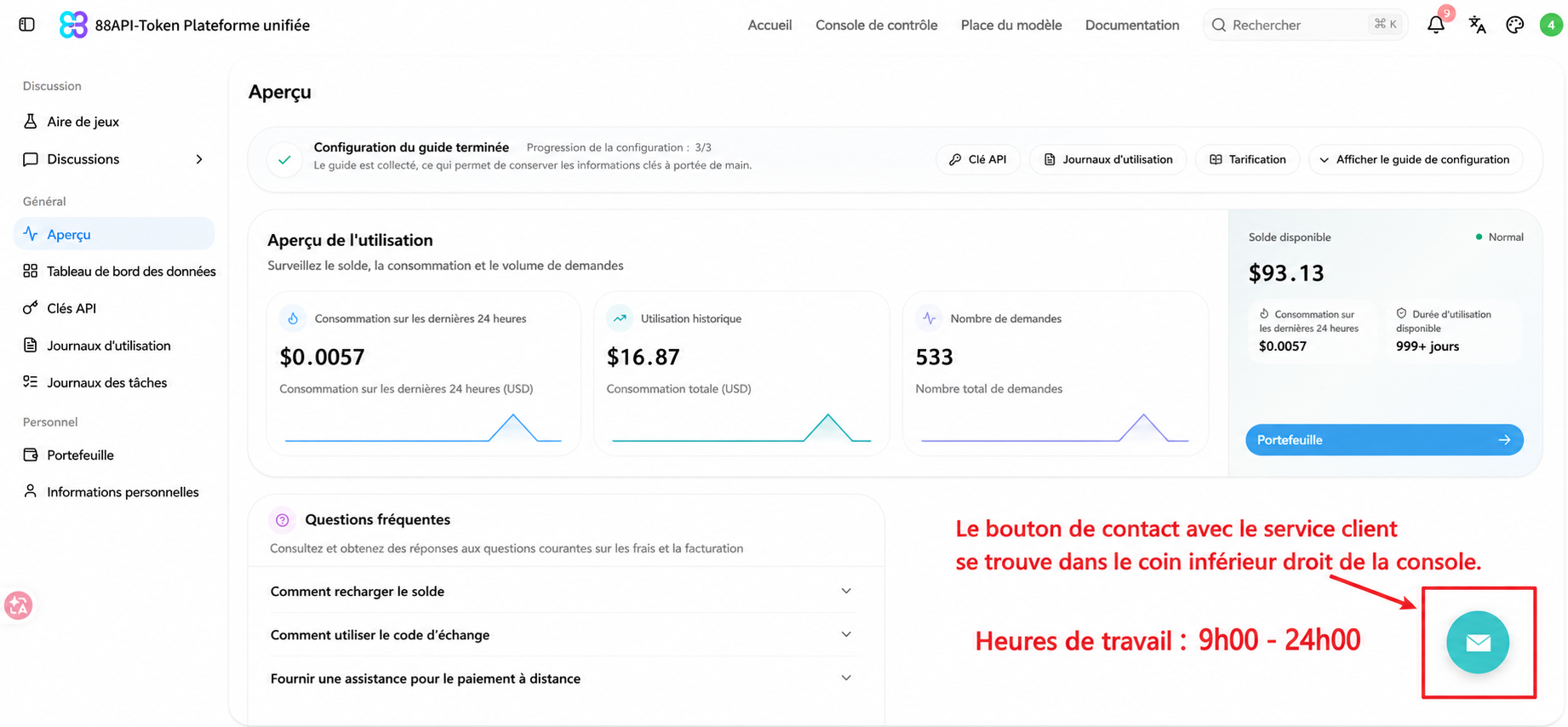
Task: Click the green checkmark configuration icon
Action: [284, 159]
